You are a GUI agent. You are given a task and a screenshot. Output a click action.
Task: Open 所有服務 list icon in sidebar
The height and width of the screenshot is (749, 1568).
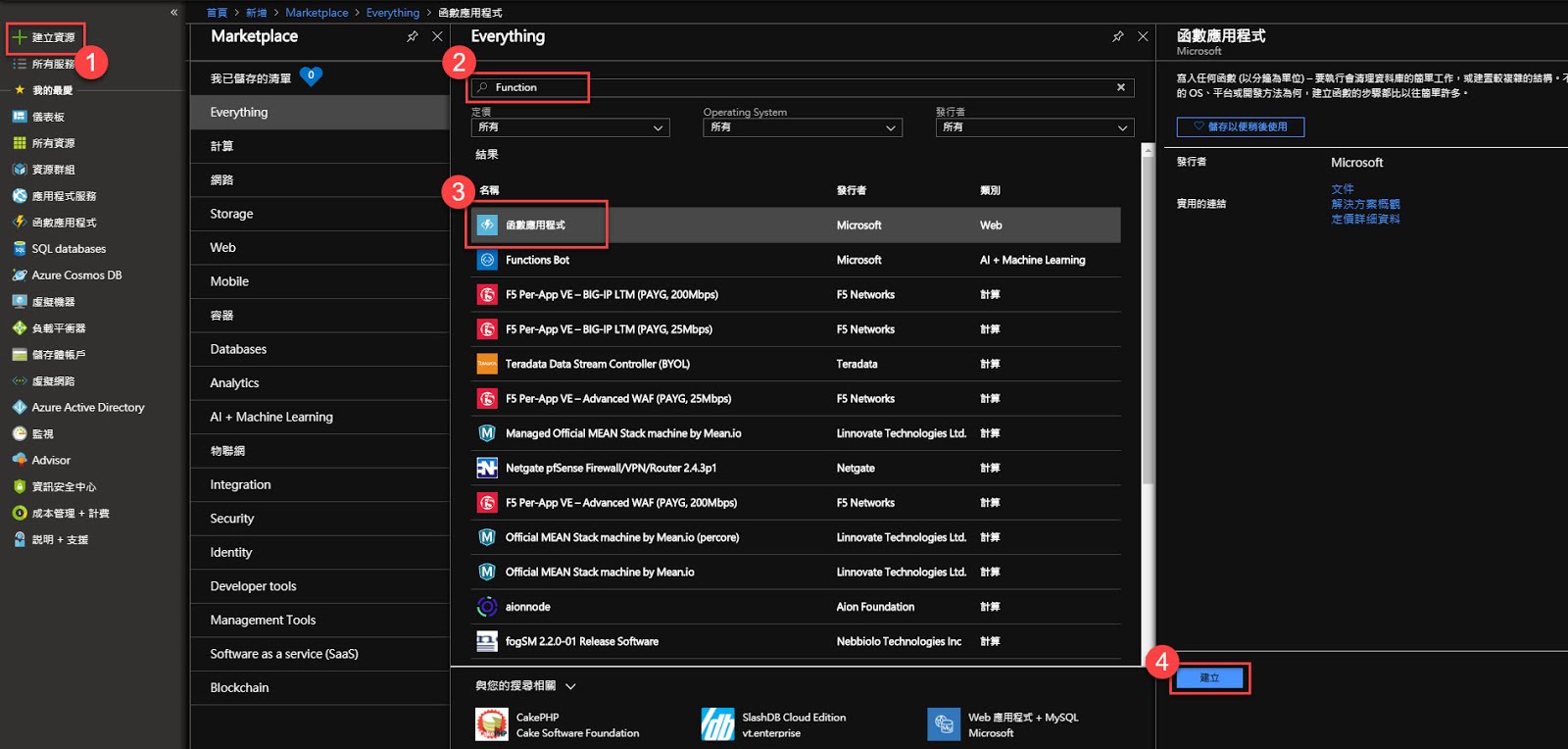19,64
